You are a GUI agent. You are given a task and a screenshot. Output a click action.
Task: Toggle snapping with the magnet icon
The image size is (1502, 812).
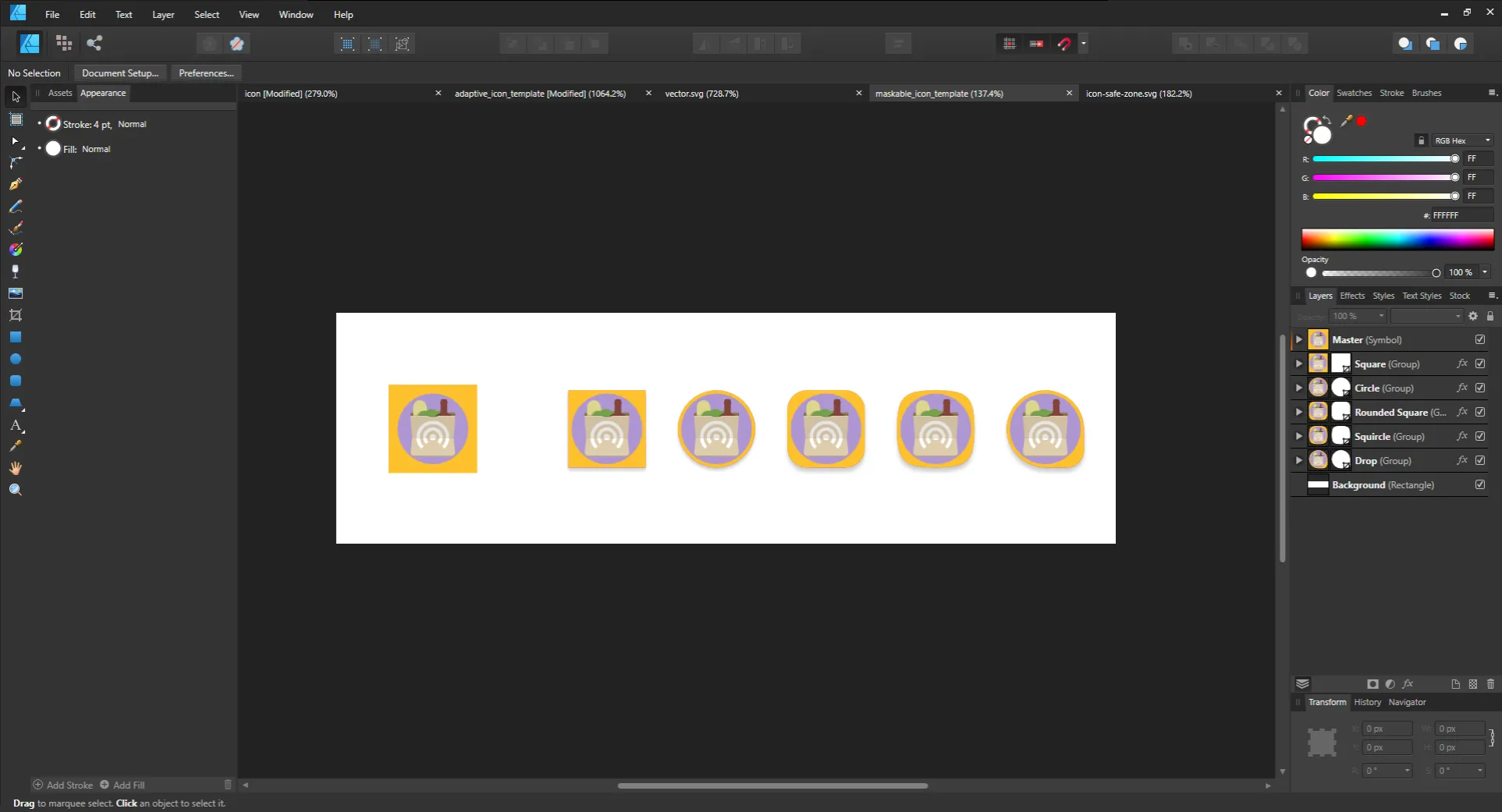click(x=1063, y=44)
